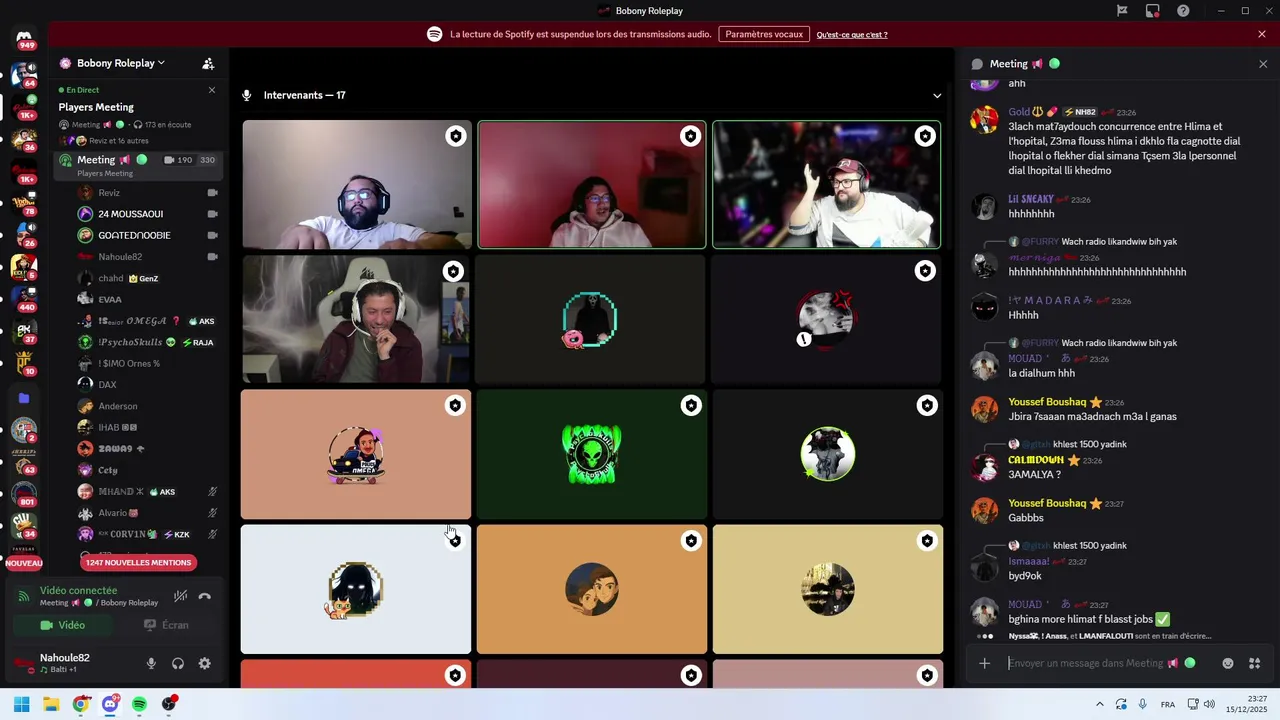Toggle noise suppression icon next to Vidéo connectée
Viewport: 1280px width, 720px height.
pos(180,596)
